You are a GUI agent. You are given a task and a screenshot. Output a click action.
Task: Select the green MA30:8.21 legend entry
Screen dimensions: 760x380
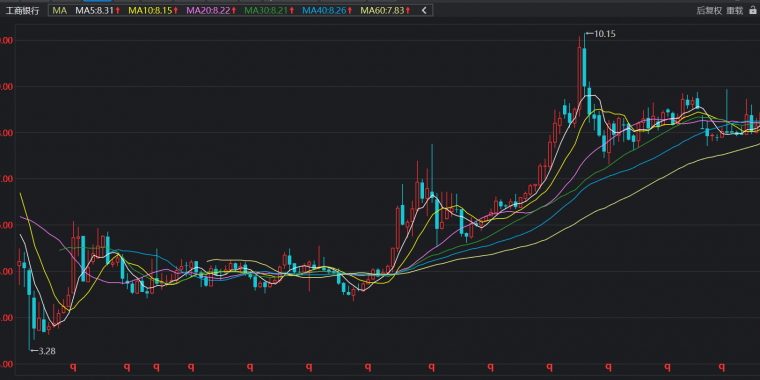coord(269,11)
